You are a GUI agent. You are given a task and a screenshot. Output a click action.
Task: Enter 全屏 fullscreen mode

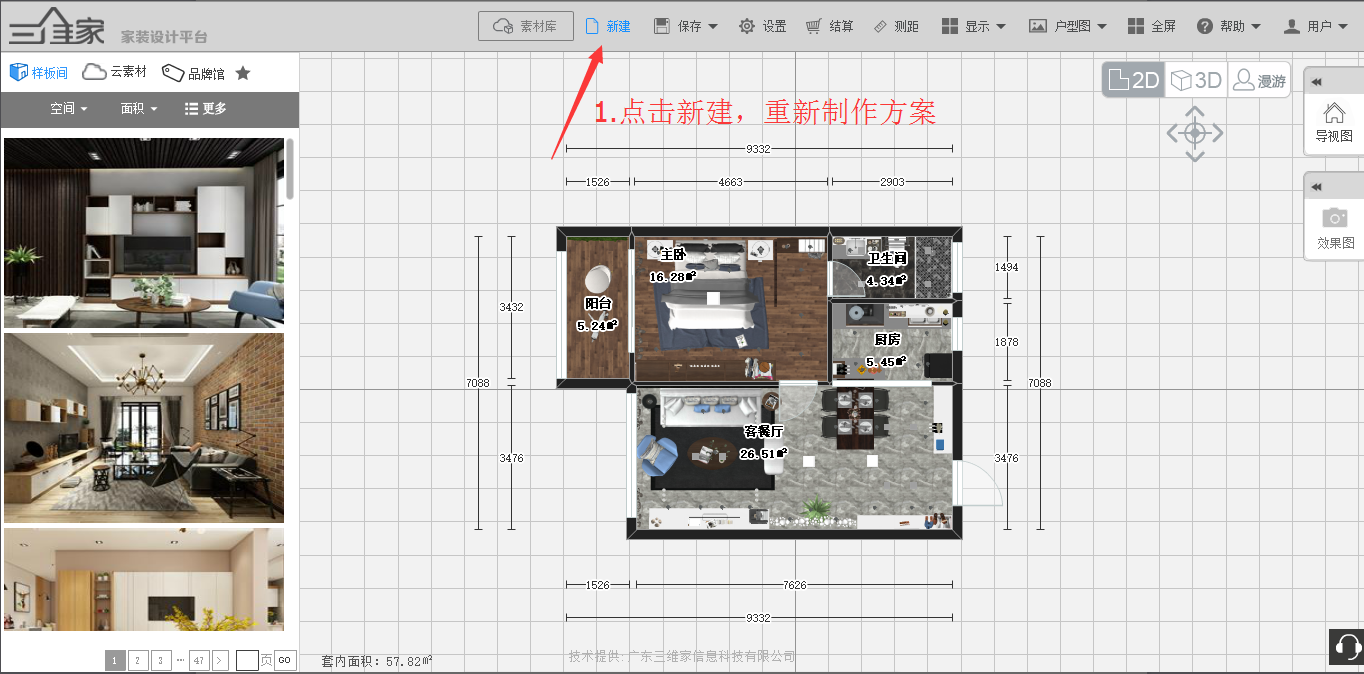click(1151, 26)
